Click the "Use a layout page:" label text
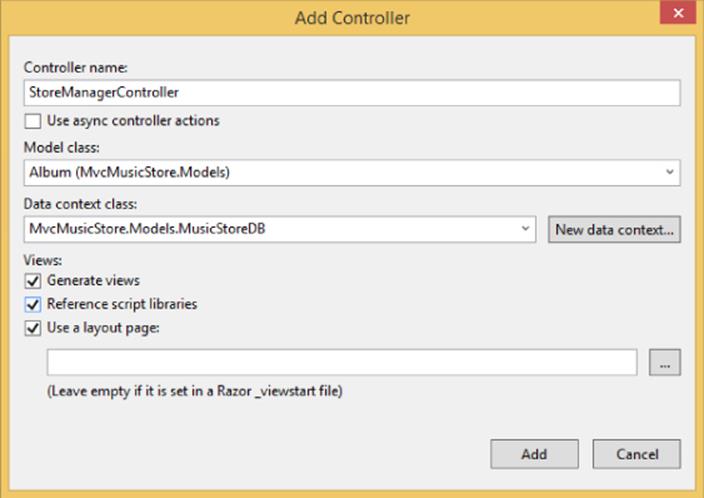704x498 pixels. (103, 328)
